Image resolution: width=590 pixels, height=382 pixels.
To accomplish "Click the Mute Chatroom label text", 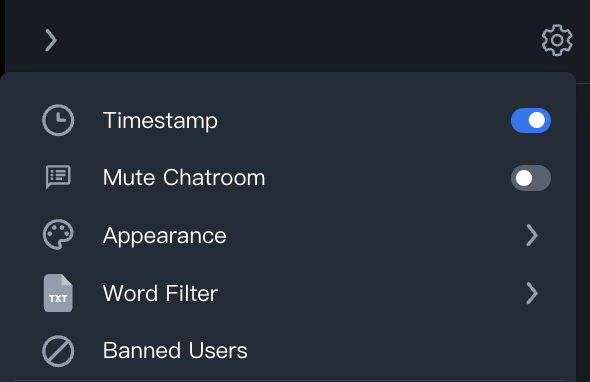I will coord(184,177).
